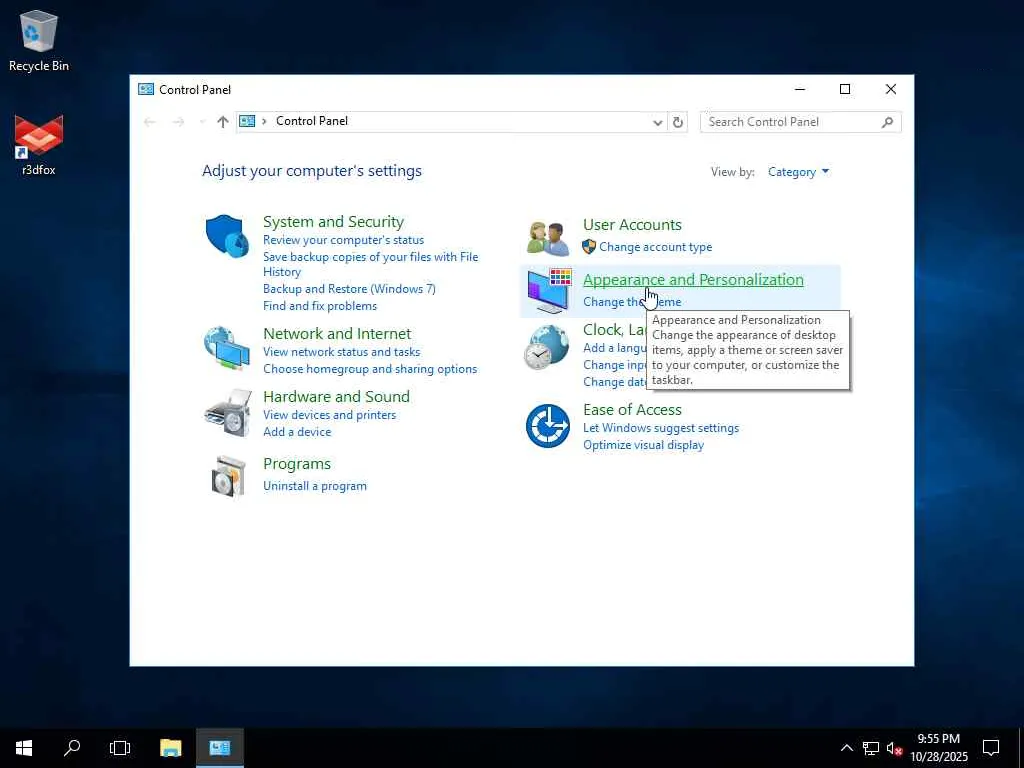Image resolution: width=1024 pixels, height=768 pixels.
Task: Open File Explorer from the taskbar
Action: [x=170, y=748]
